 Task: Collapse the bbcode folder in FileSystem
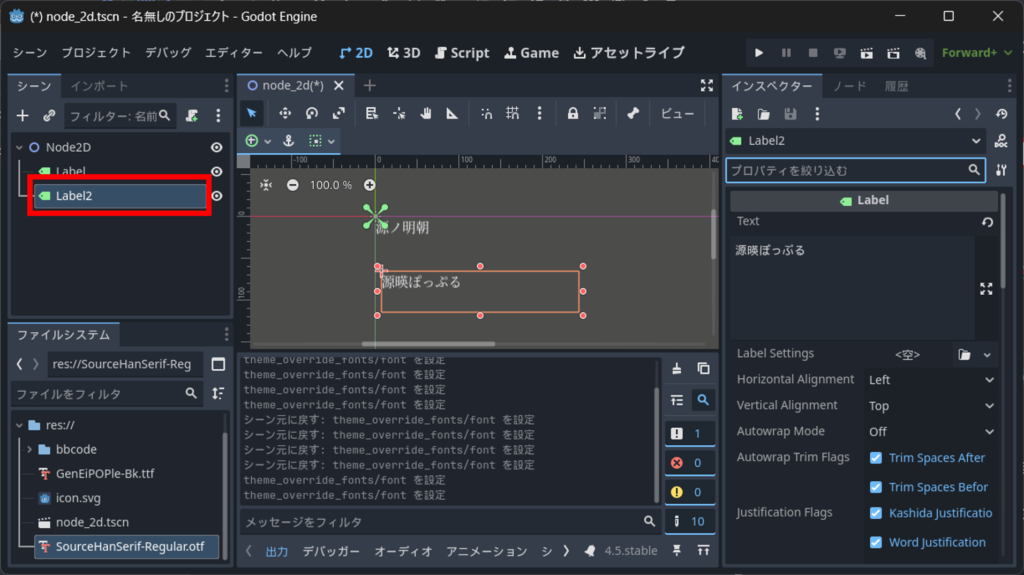[30, 449]
